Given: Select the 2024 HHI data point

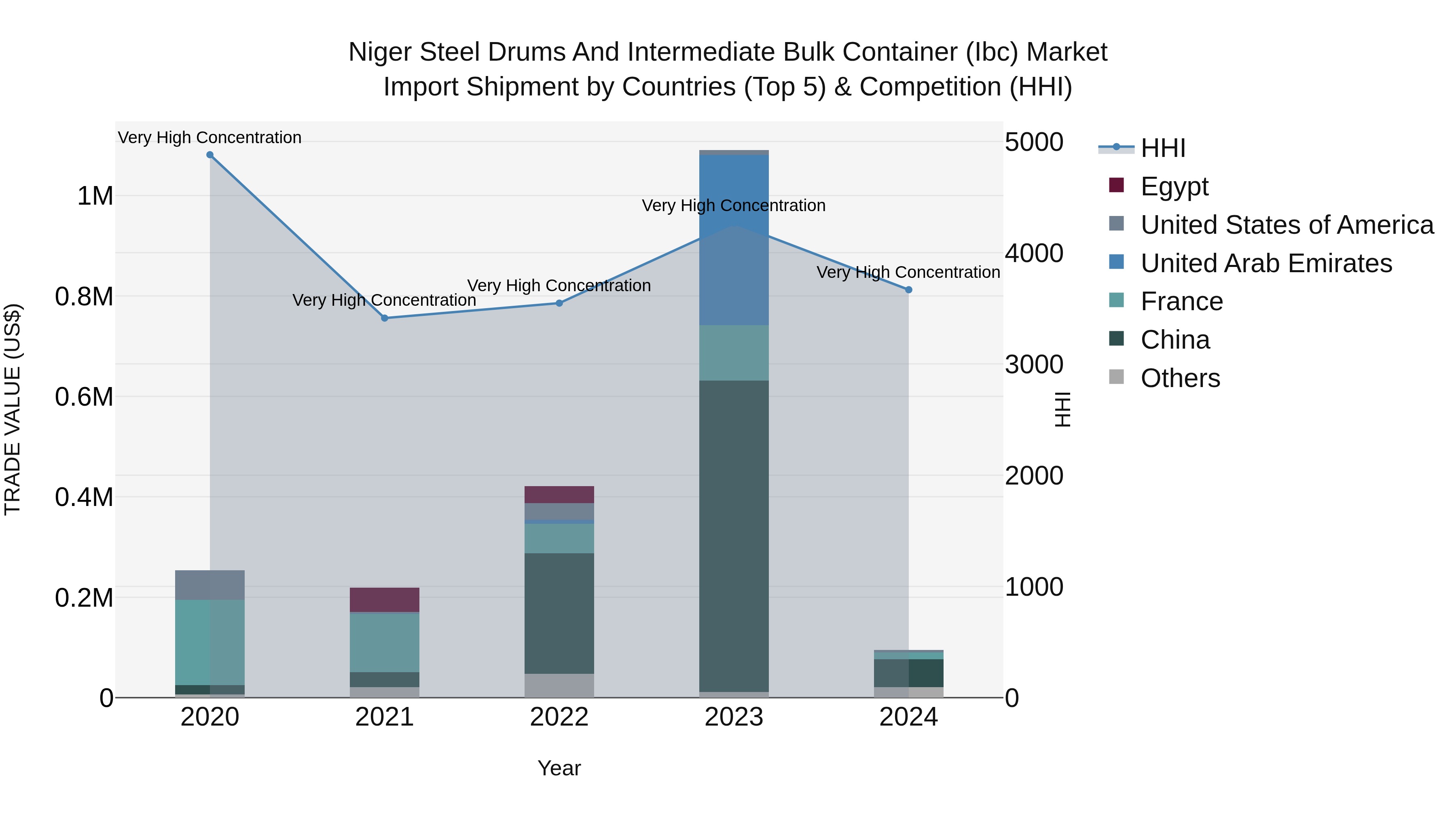Looking at the screenshot, I should (908, 290).
